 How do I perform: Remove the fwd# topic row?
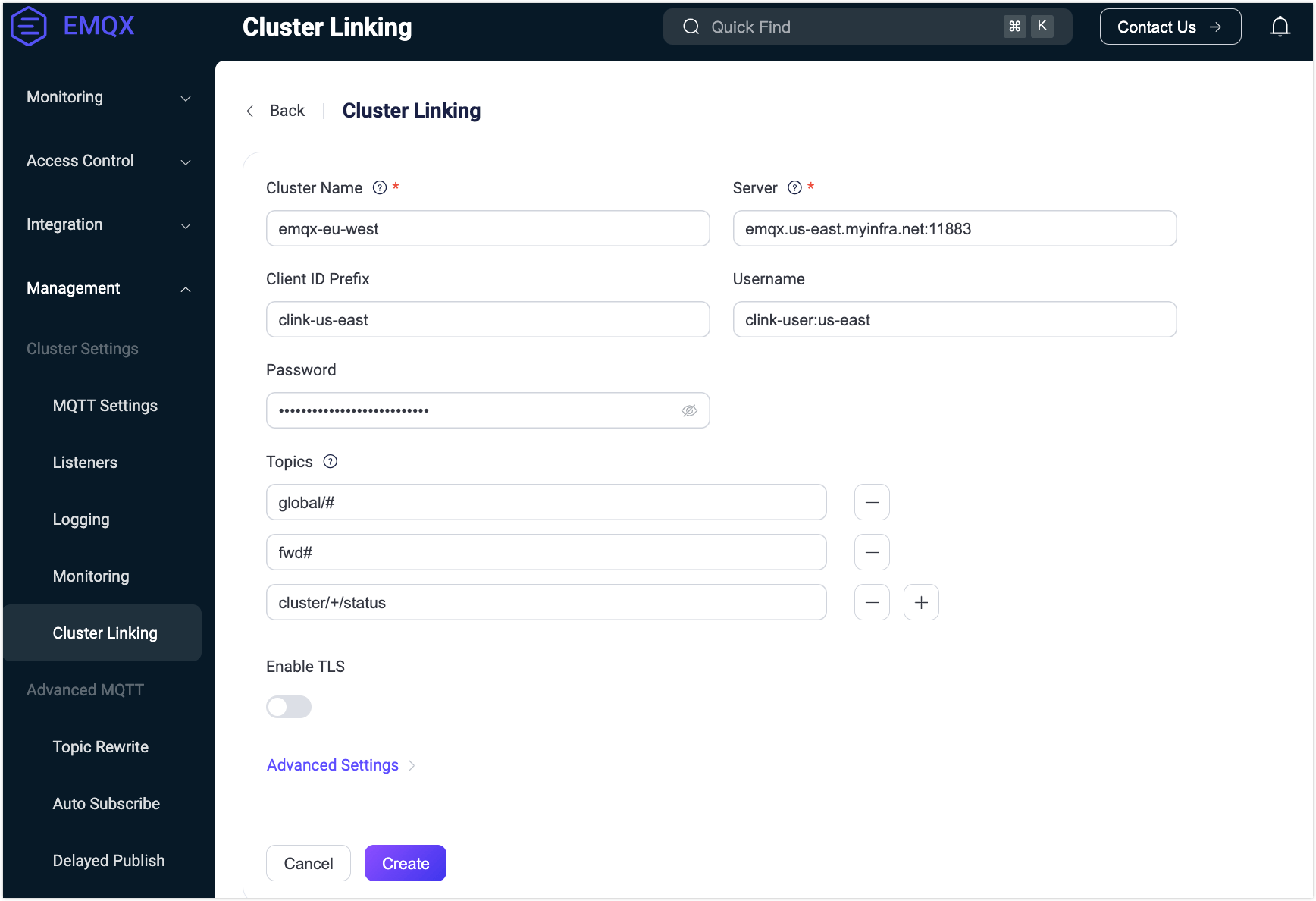pyautogui.click(x=872, y=552)
